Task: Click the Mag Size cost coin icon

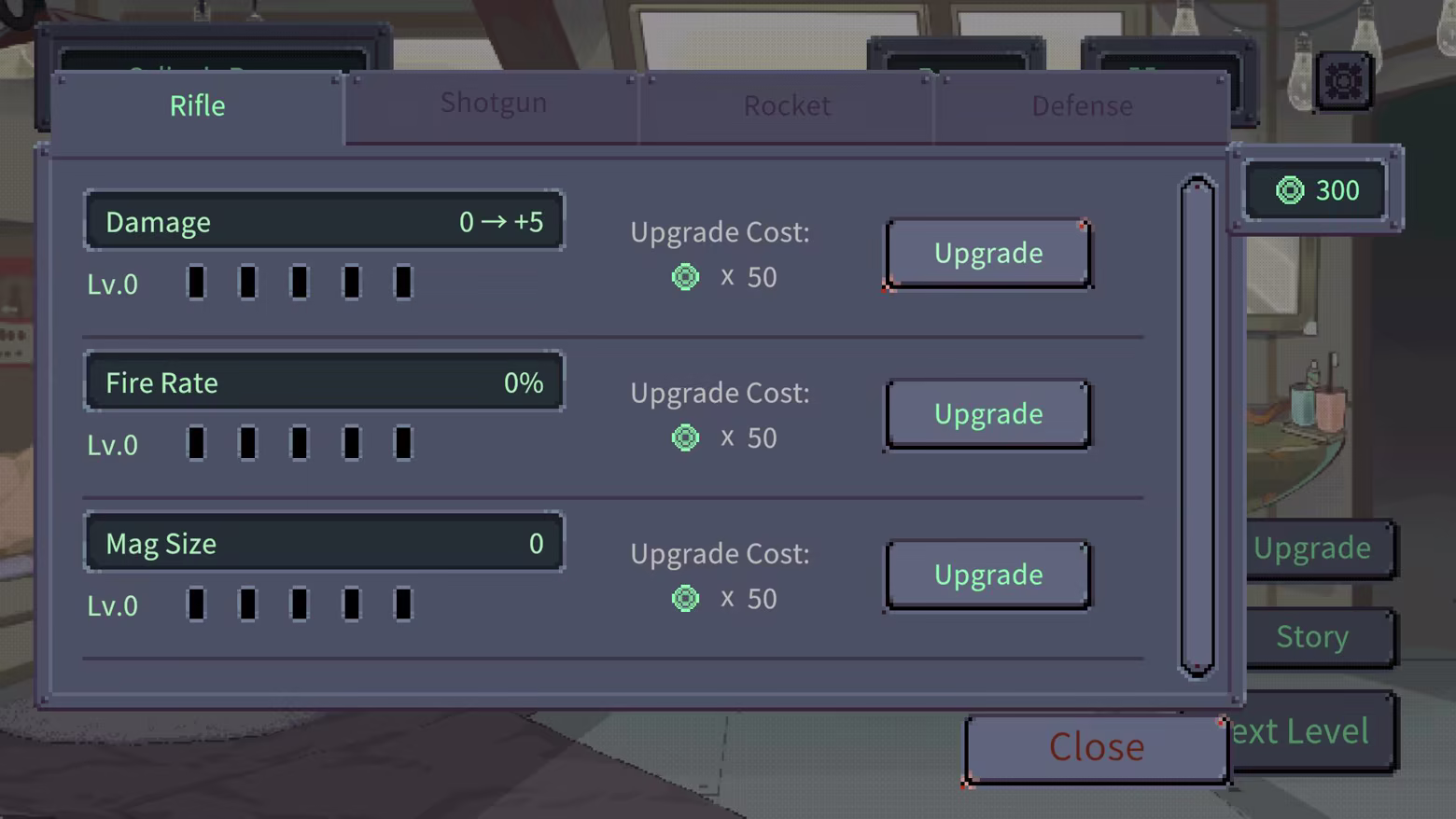Action: click(x=685, y=598)
